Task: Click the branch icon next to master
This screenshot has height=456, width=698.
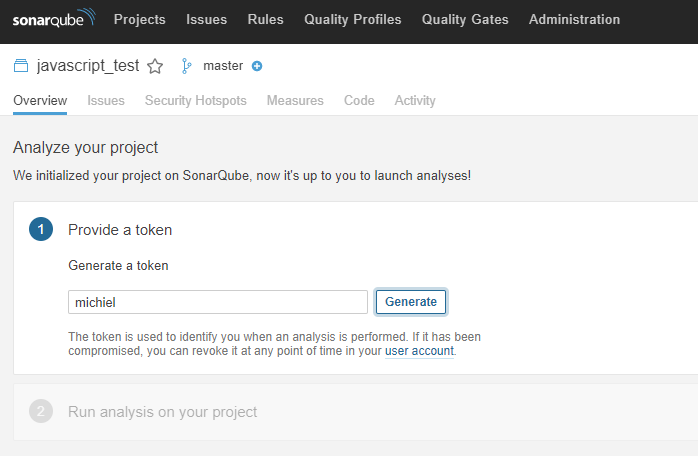Action: coord(187,66)
